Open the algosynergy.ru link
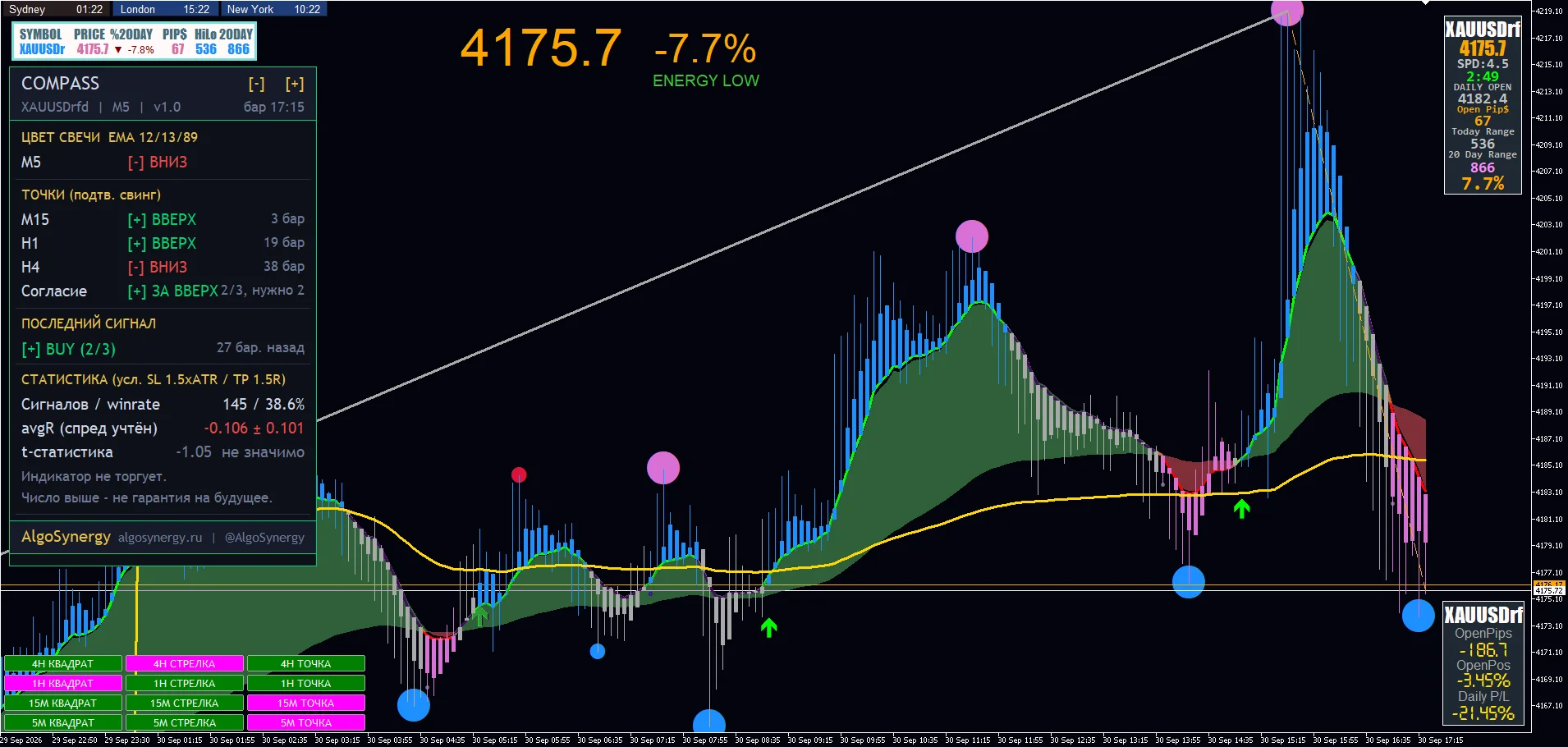 (x=160, y=538)
